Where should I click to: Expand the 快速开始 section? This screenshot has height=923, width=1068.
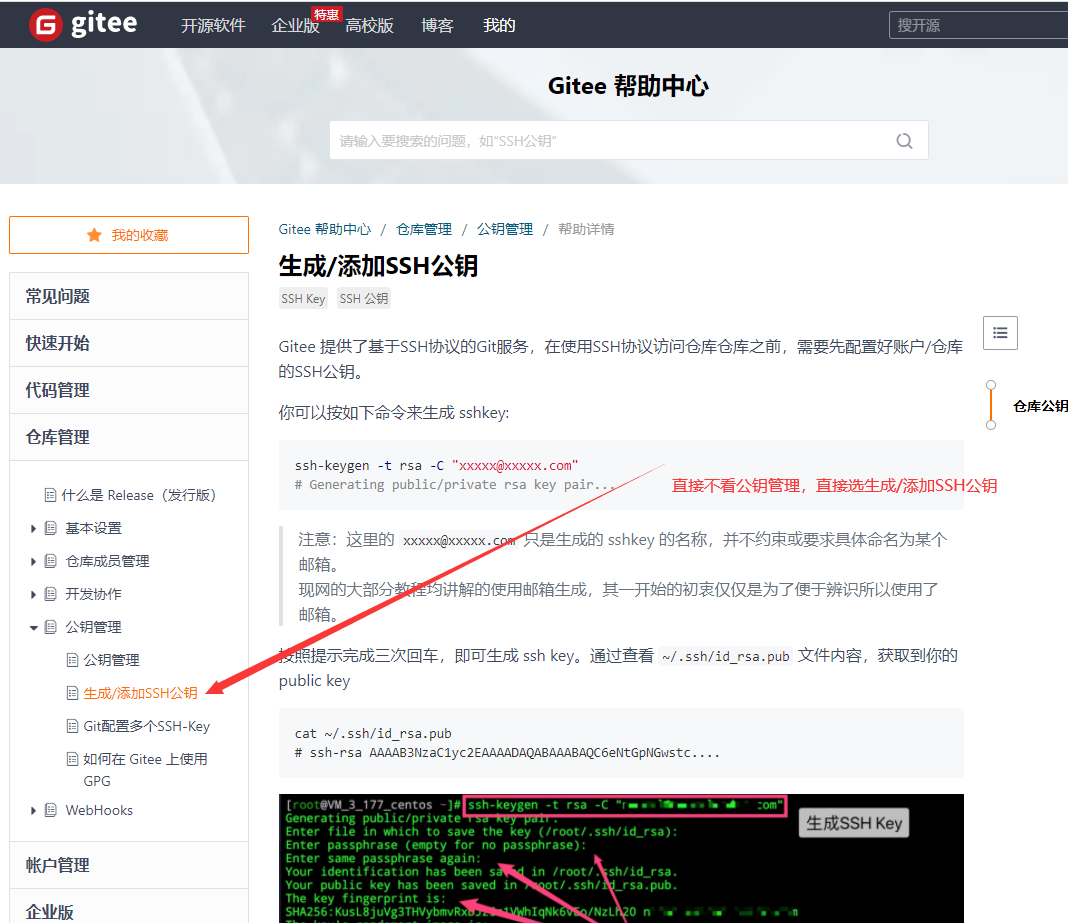[129, 343]
